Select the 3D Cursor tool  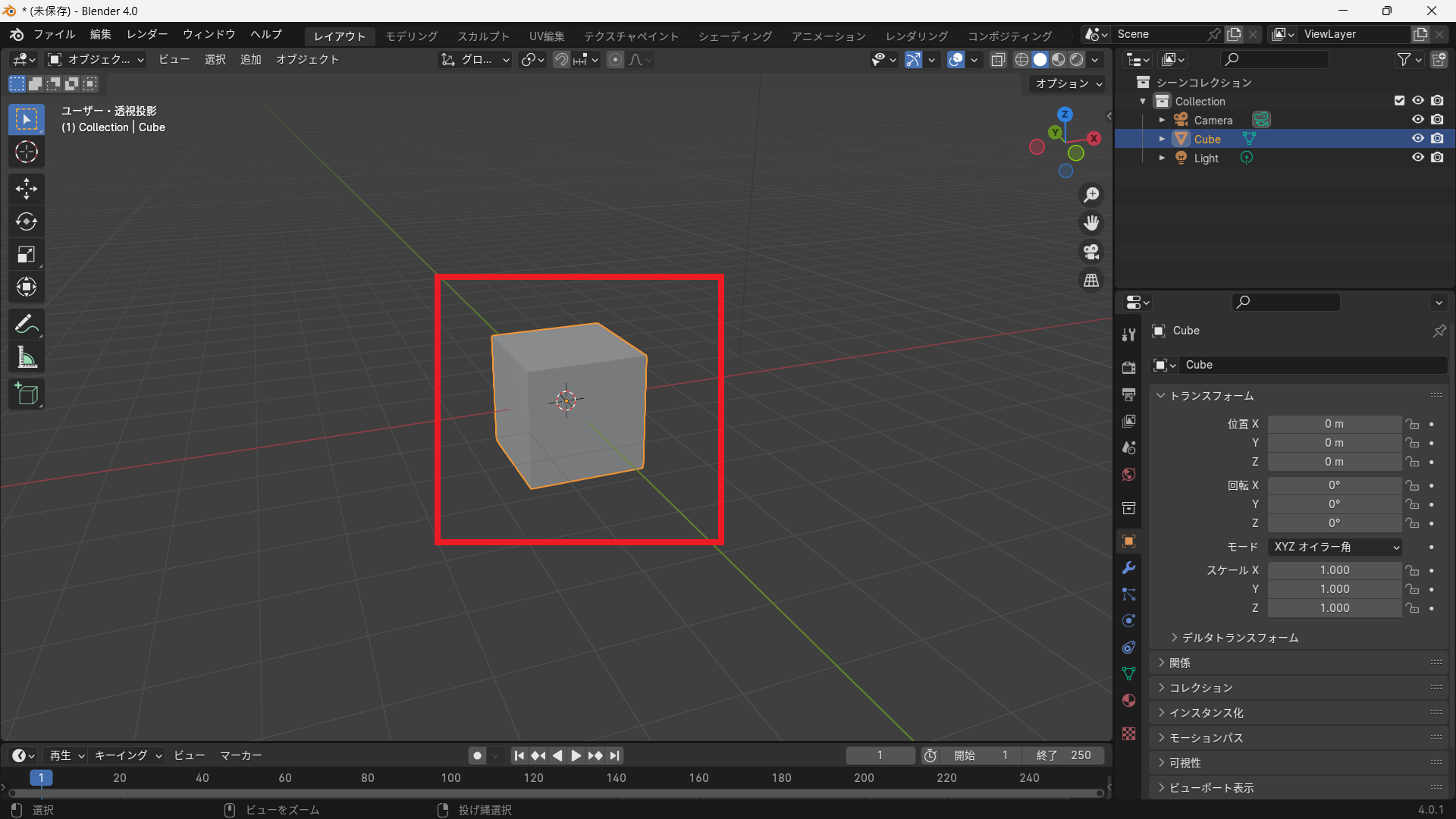(27, 152)
